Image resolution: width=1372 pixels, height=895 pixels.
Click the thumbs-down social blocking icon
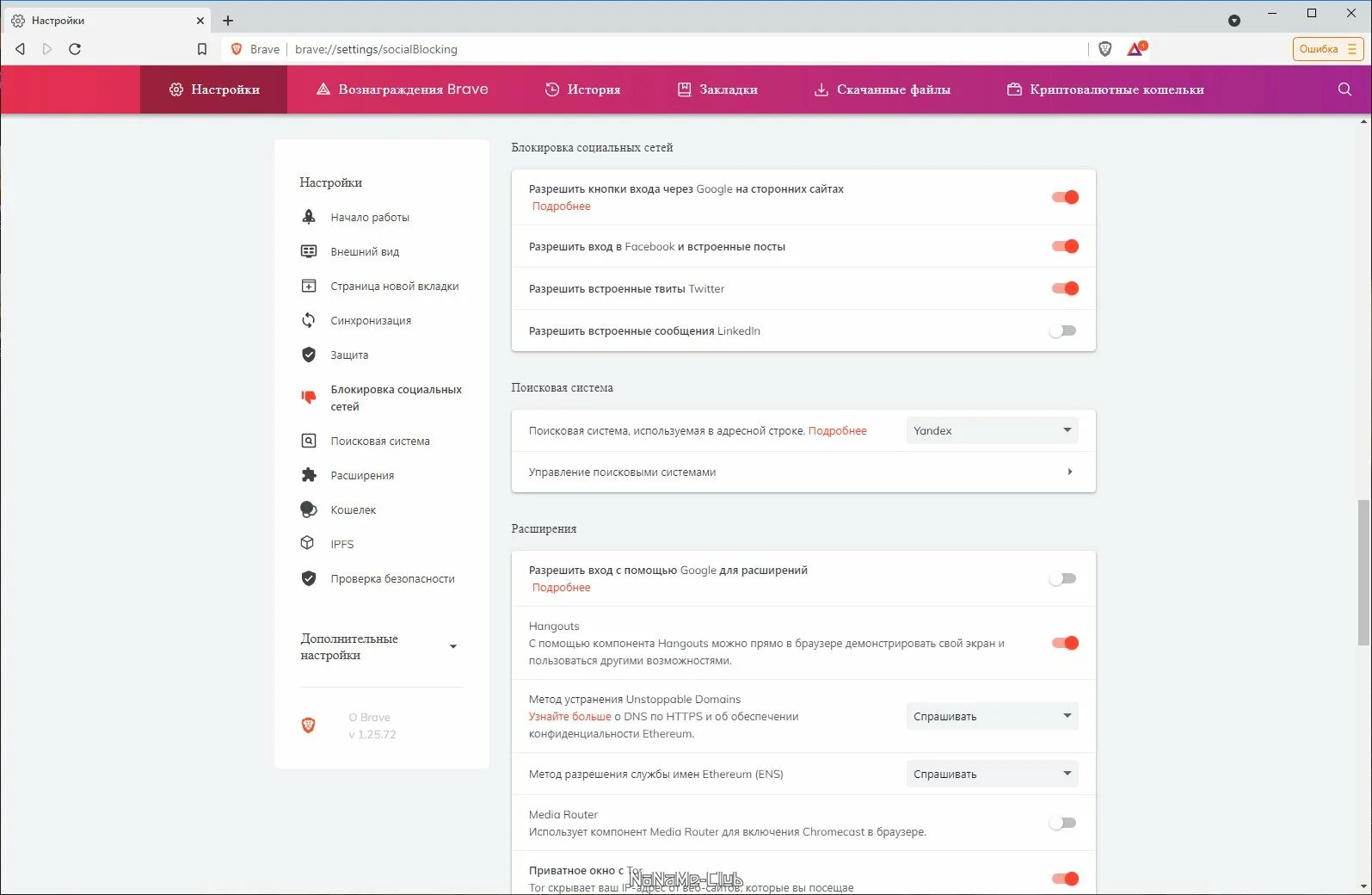[309, 397]
